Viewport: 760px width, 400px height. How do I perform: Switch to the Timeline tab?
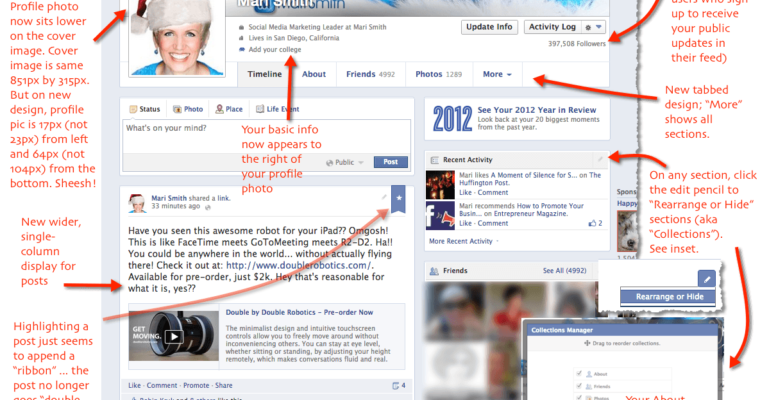coord(264,74)
